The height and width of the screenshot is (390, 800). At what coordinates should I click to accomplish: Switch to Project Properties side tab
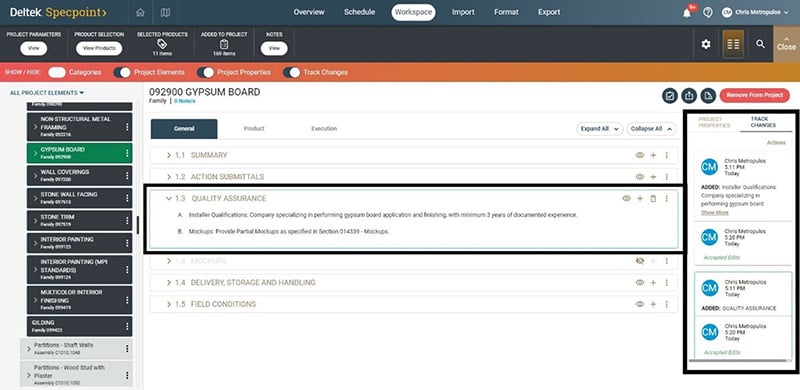click(x=714, y=123)
